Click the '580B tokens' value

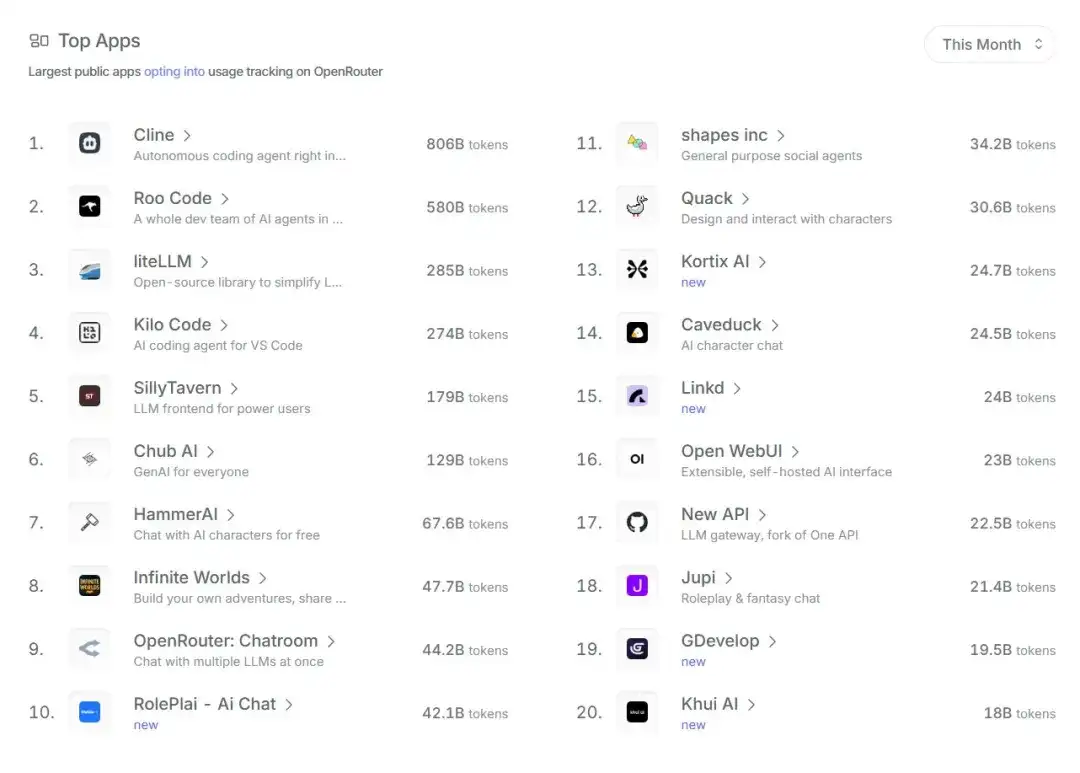click(467, 207)
